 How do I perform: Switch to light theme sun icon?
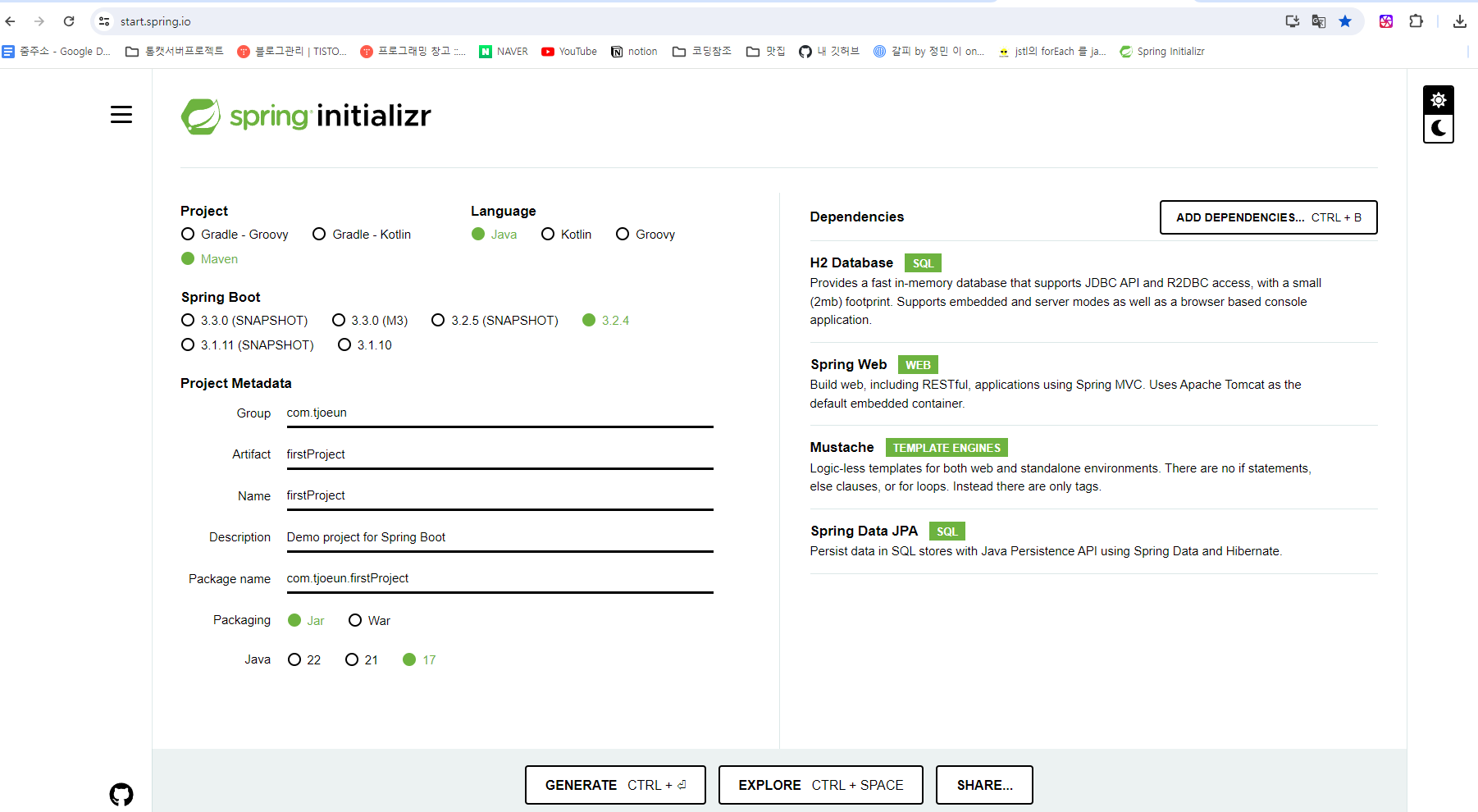tap(1439, 100)
